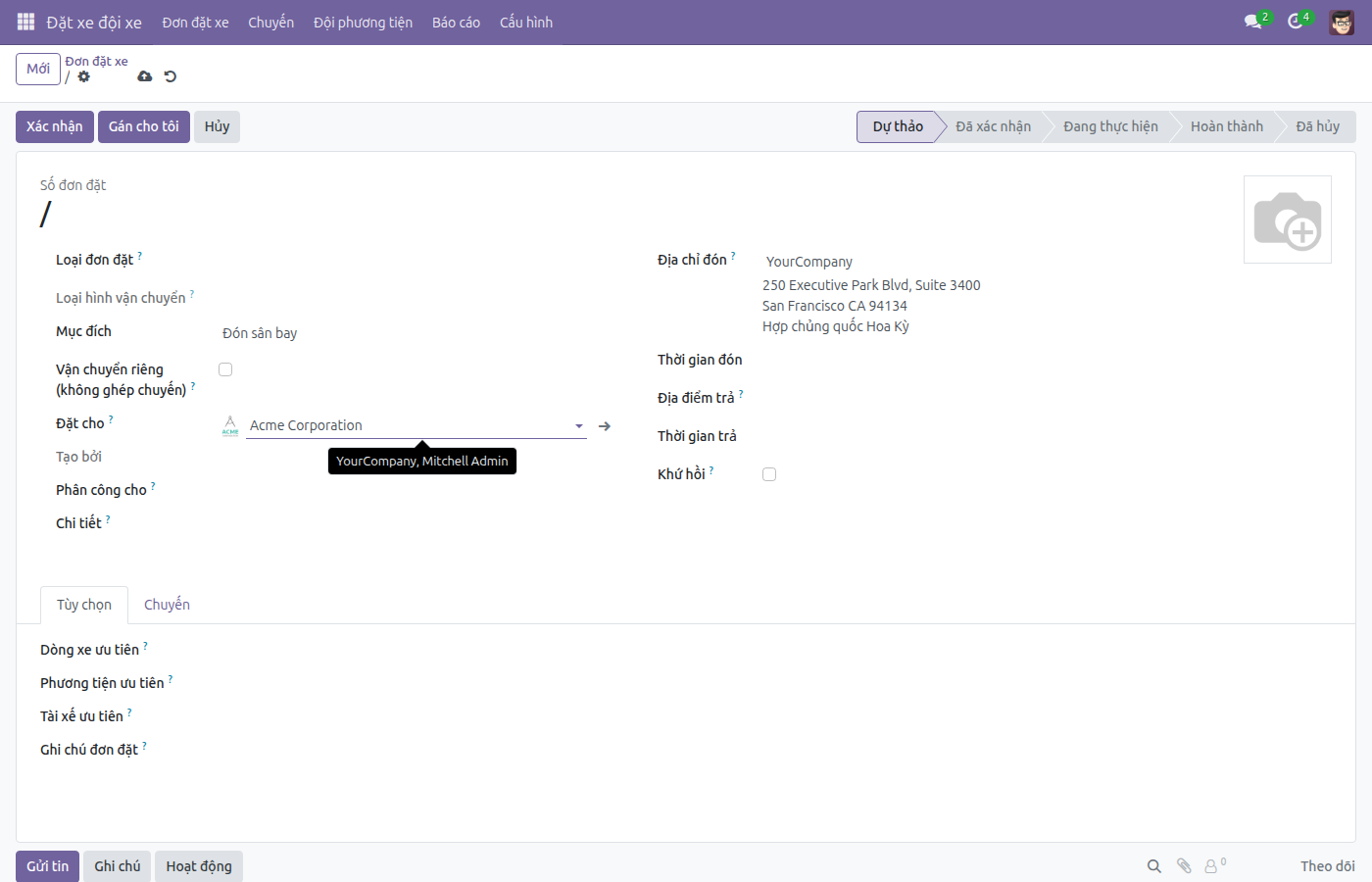Open the Cấu hình menu
1372x882 pixels.
click(x=526, y=23)
